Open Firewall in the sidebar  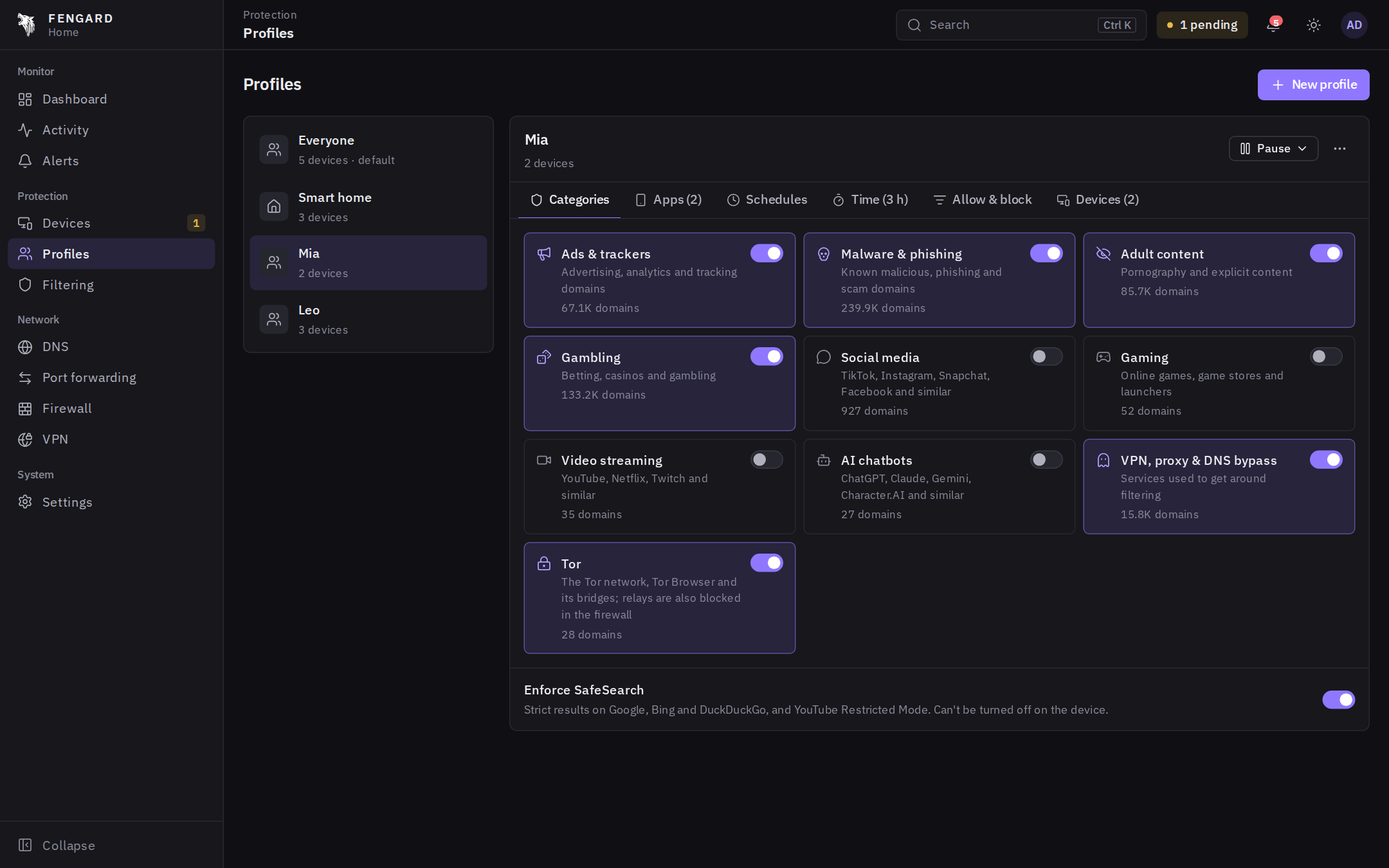coord(111,408)
